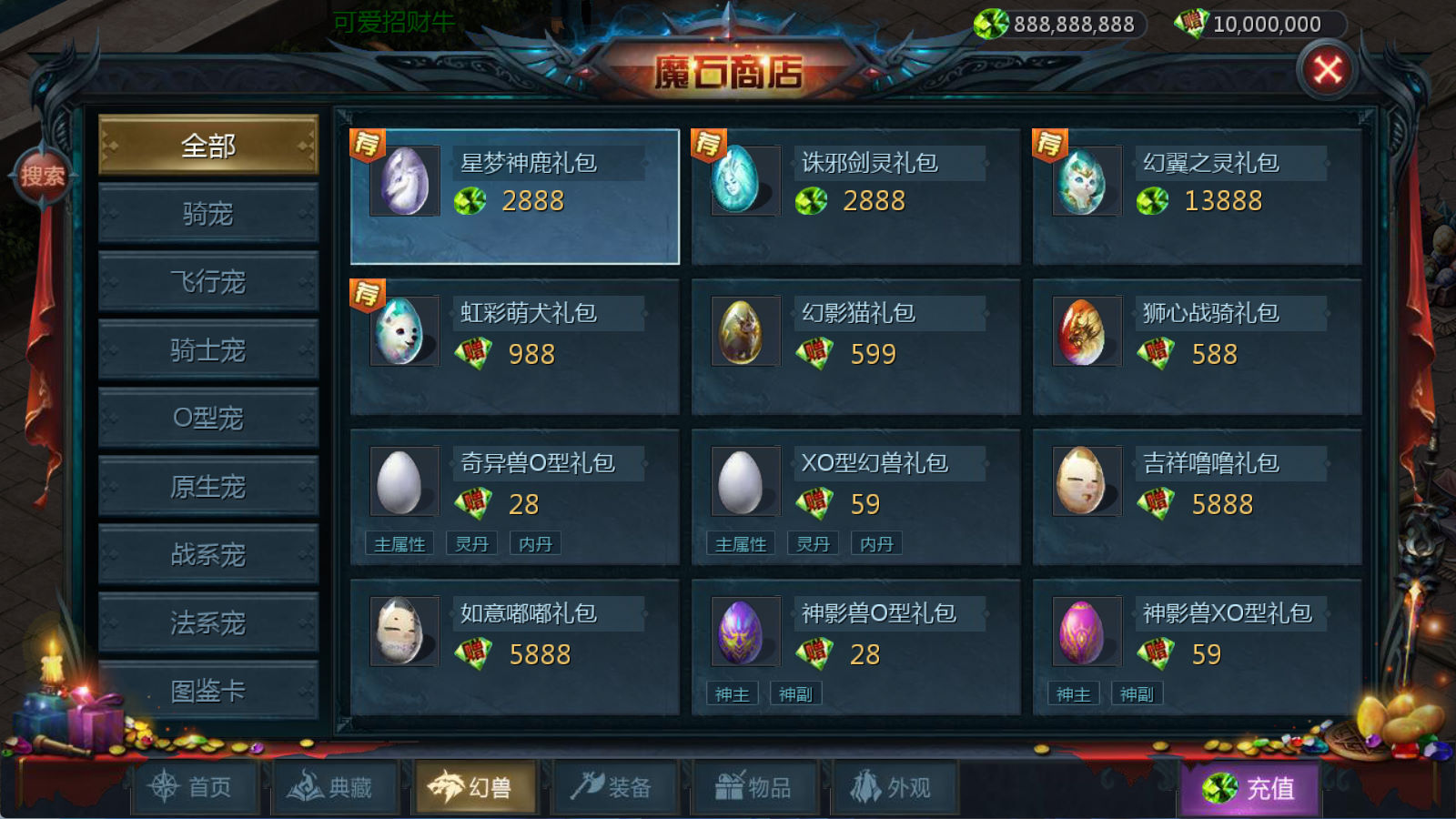Open the 搜索 round search button
This screenshot has height=819, width=1456.
coord(42,176)
